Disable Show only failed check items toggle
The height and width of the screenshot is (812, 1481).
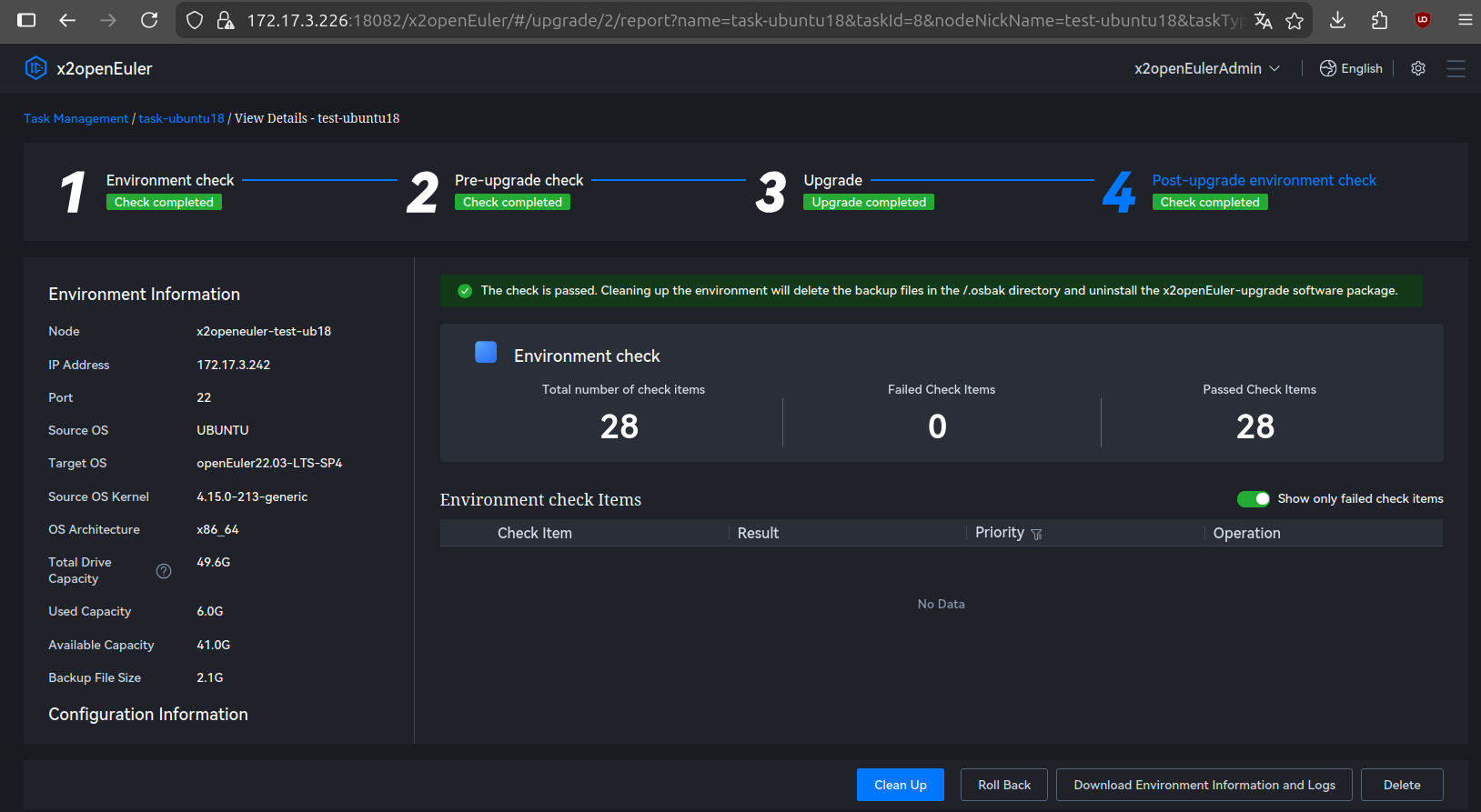[x=1253, y=499]
